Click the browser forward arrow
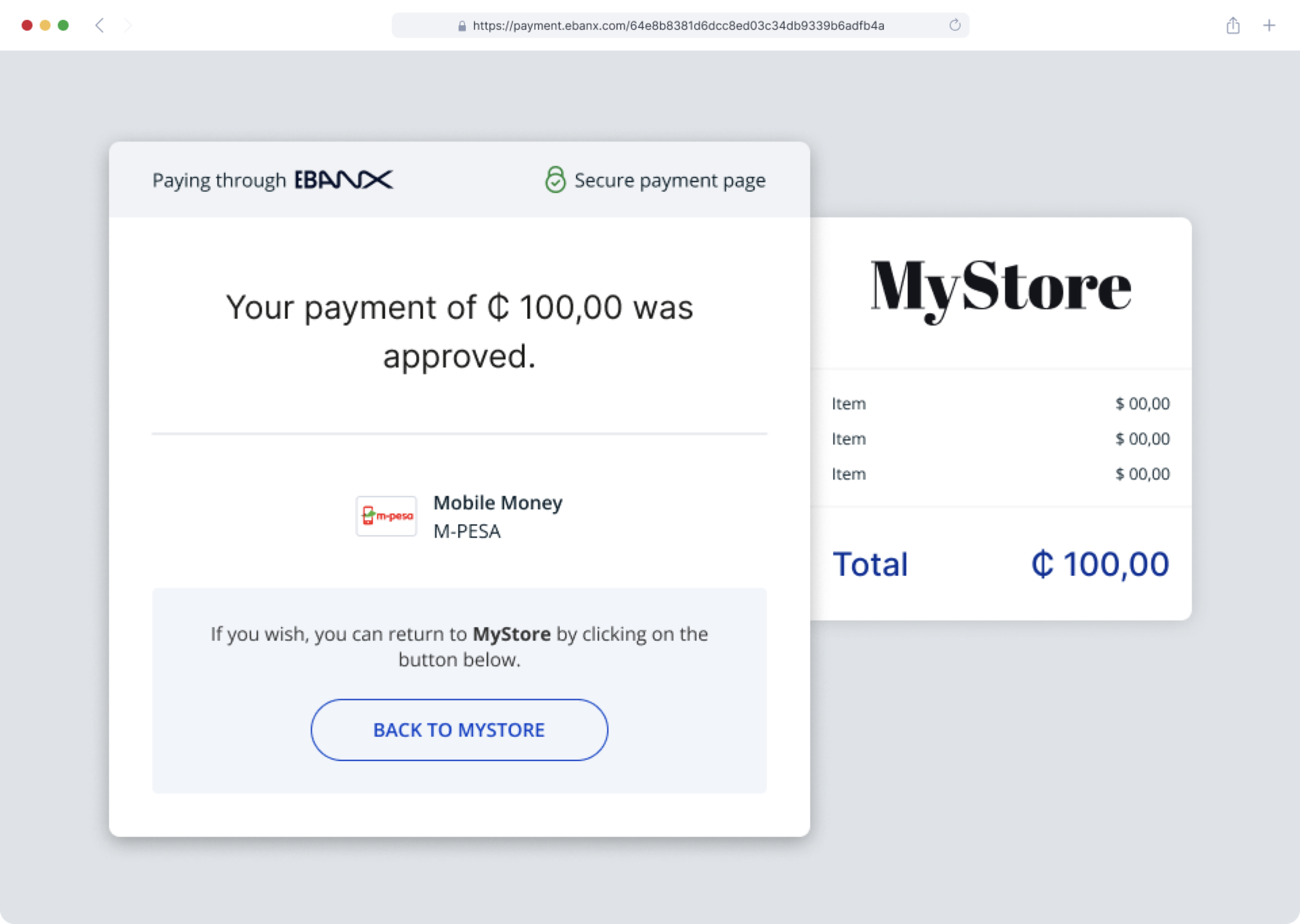The image size is (1300, 924). click(127, 26)
